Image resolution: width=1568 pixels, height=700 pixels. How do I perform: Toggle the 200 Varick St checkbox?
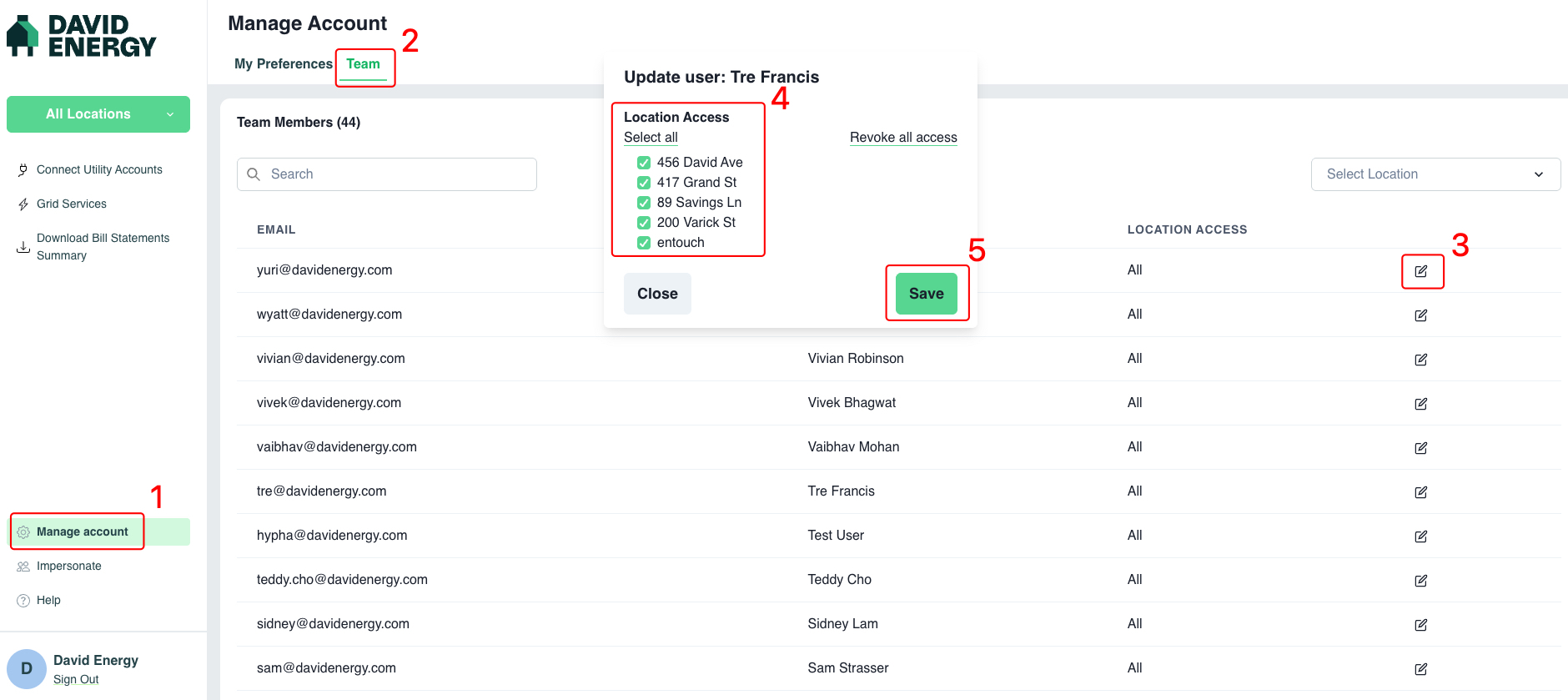tap(644, 223)
